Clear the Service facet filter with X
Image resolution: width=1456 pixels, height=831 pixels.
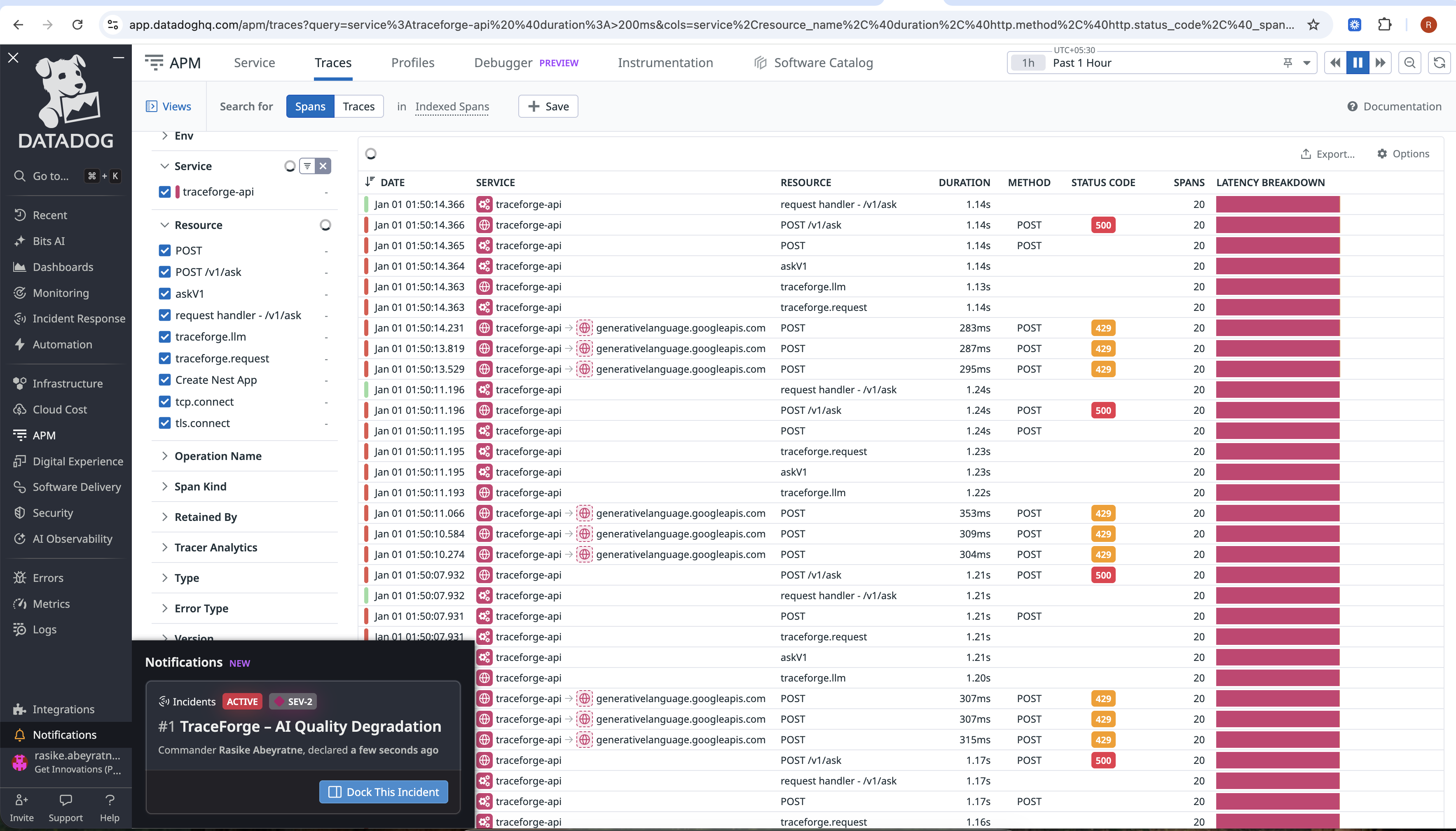click(x=323, y=166)
